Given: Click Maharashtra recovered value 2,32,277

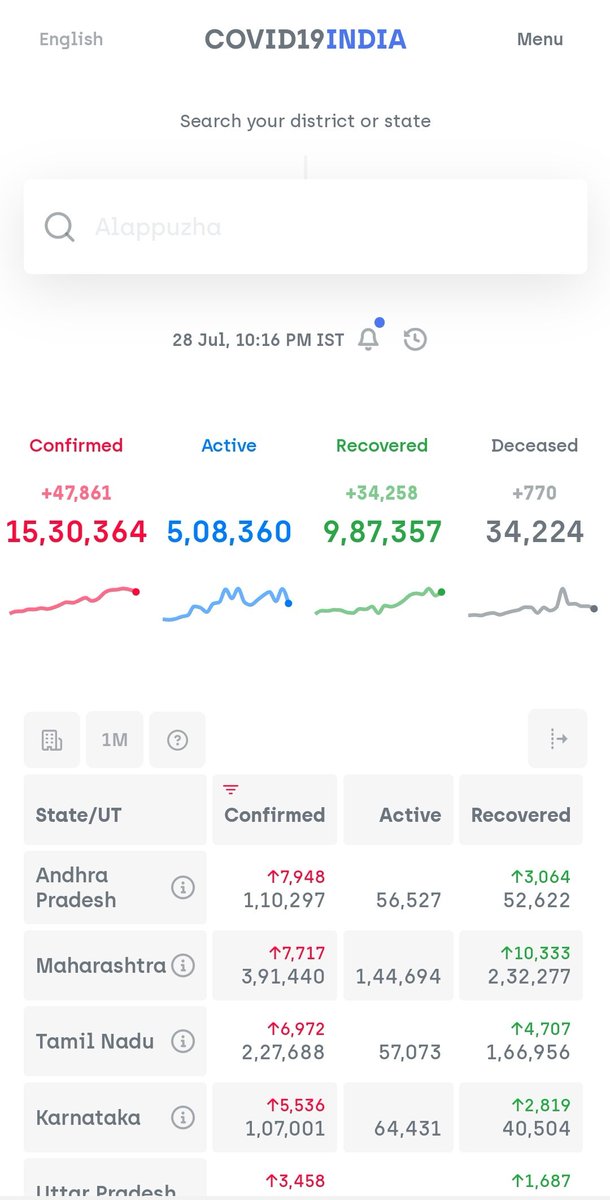Looking at the screenshot, I should coord(529,977).
